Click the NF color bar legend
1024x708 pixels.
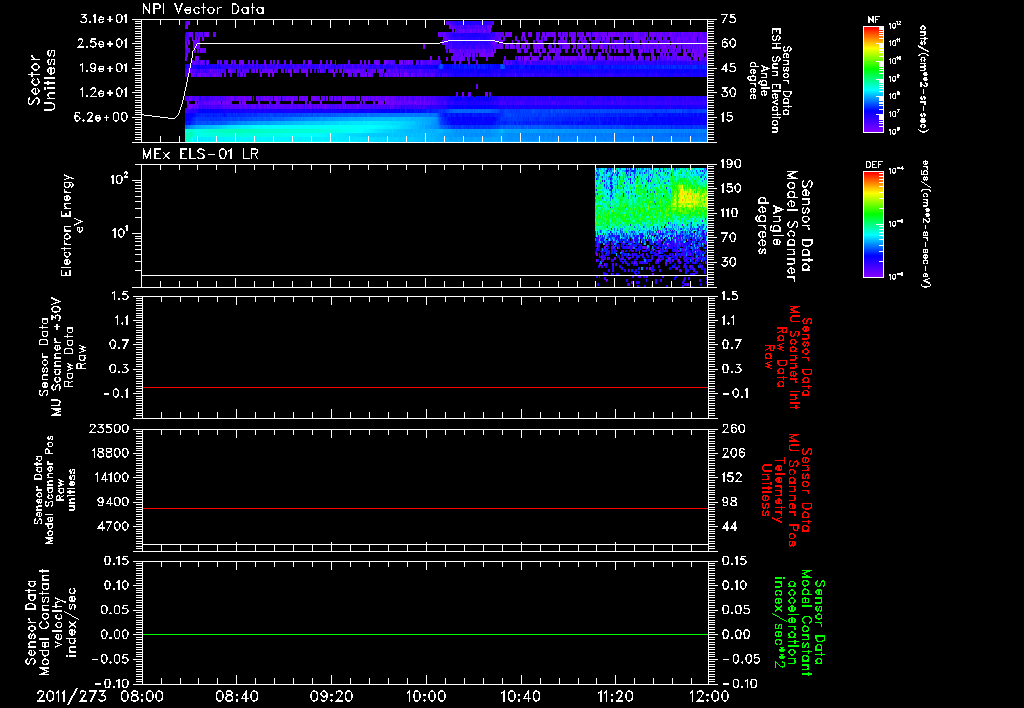[873, 79]
